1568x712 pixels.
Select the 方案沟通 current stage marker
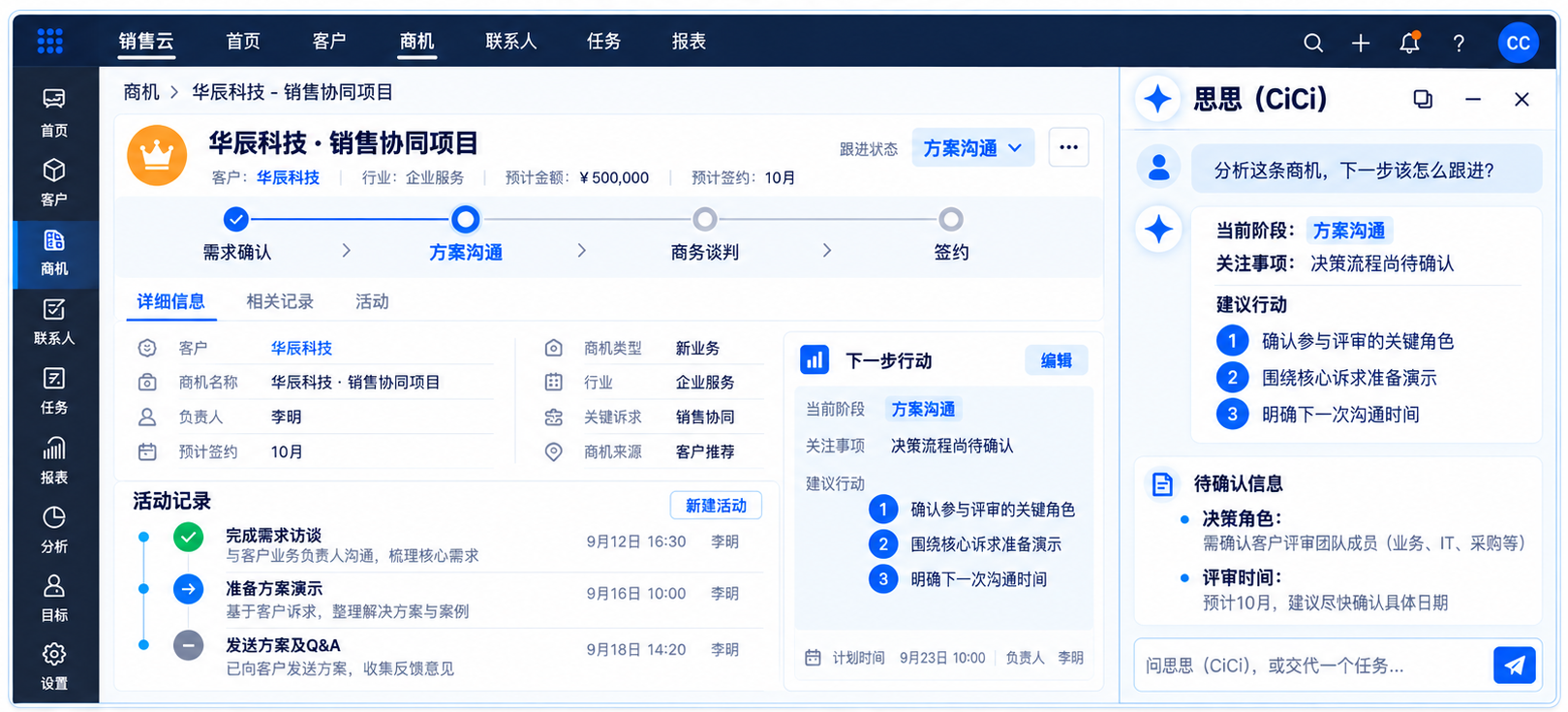click(x=466, y=220)
